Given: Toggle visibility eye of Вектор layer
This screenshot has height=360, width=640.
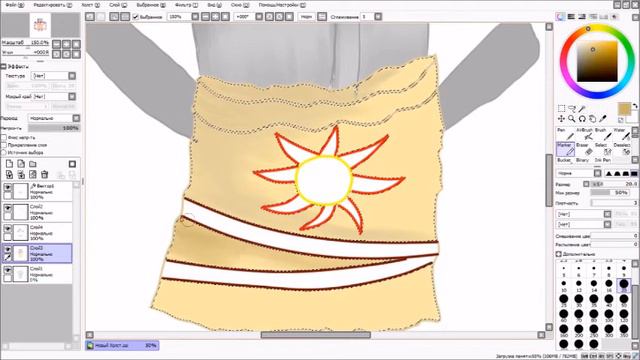Looking at the screenshot, I should pyautogui.click(x=8, y=187).
